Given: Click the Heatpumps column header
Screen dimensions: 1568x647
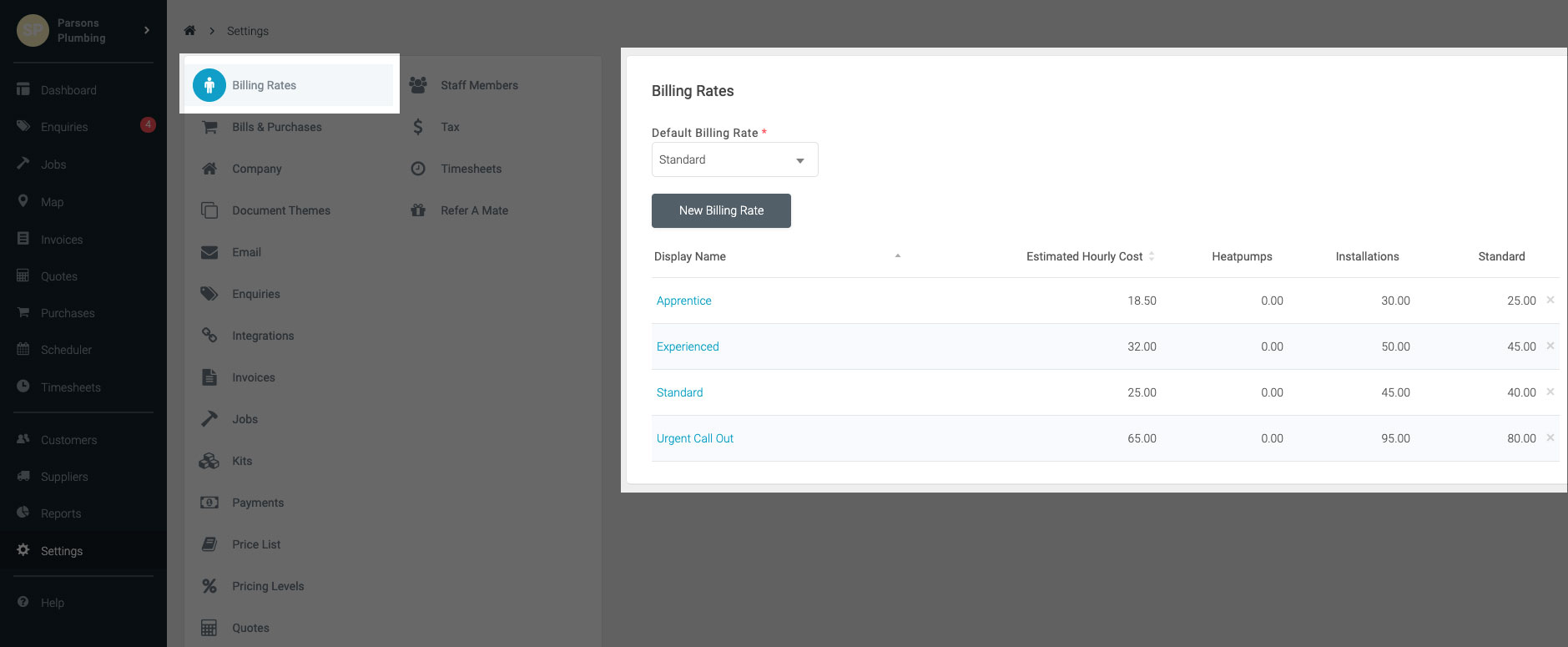Looking at the screenshot, I should pos(1242,256).
